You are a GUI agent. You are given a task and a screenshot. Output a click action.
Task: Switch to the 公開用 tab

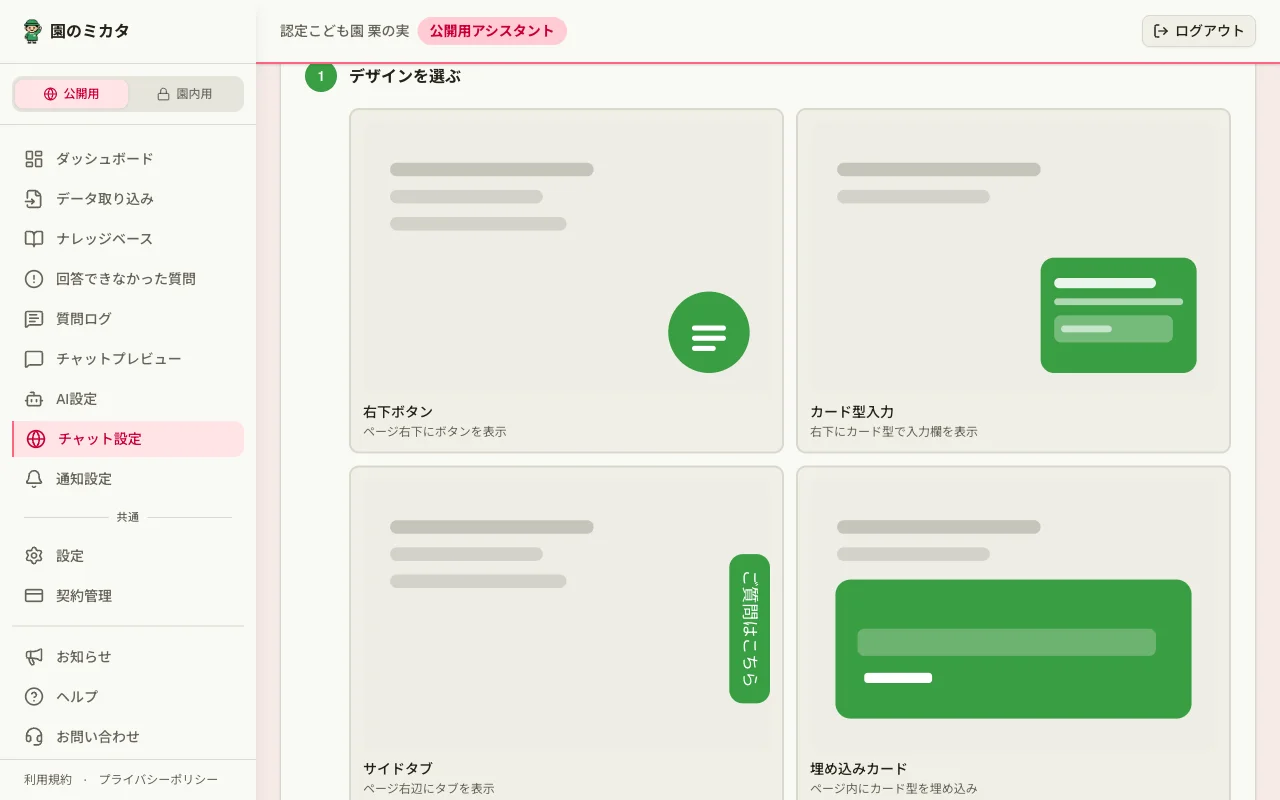[x=72, y=93]
